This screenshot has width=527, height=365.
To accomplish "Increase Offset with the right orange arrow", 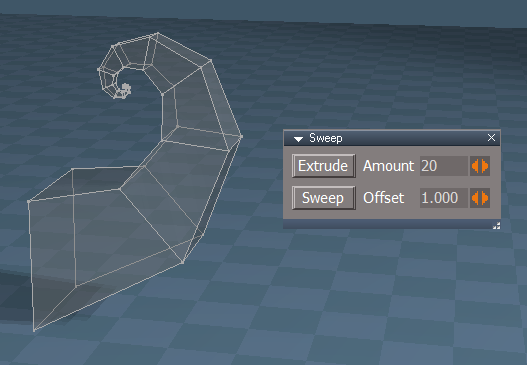I will pos(485,198).
